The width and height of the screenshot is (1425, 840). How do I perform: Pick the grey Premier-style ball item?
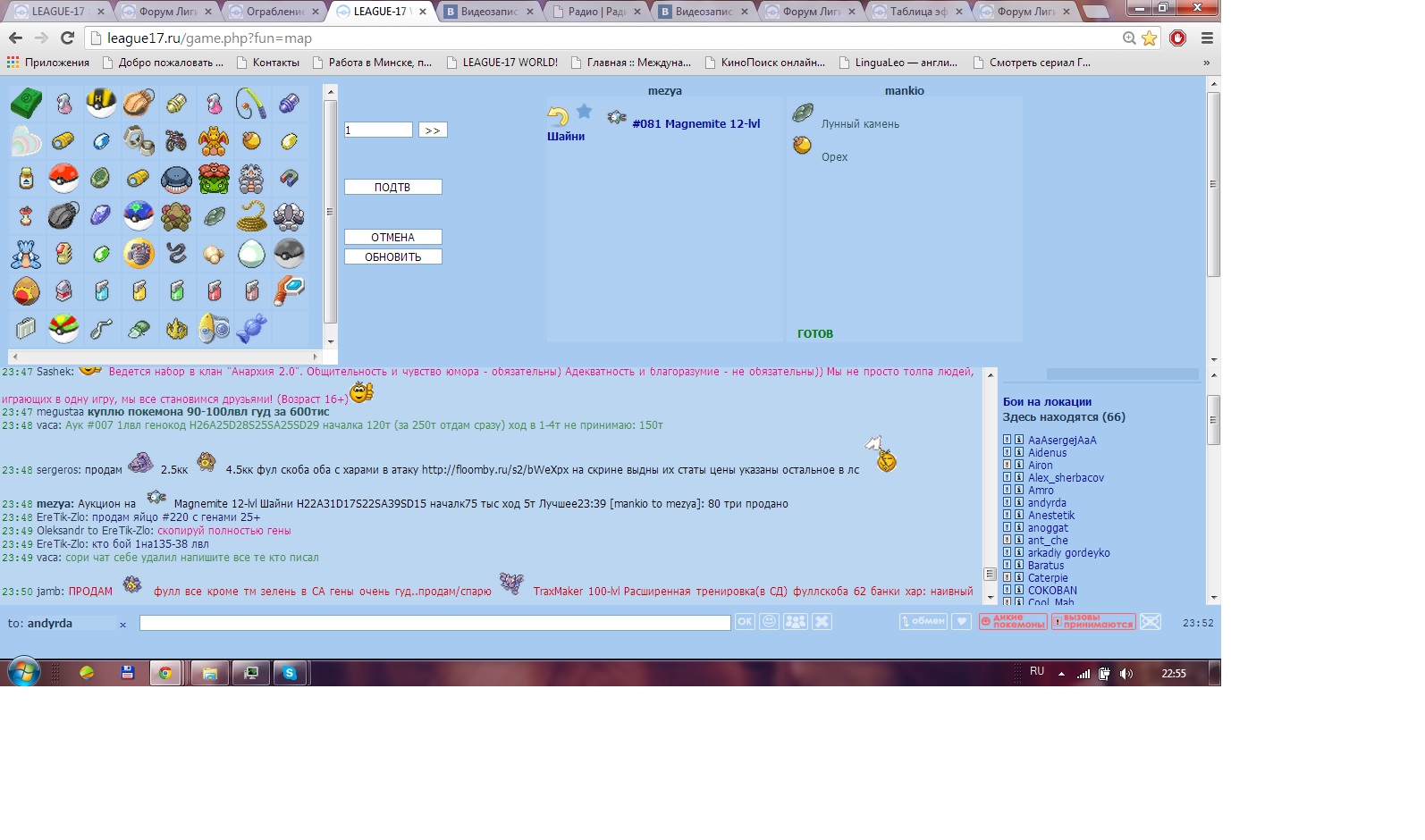289,253
